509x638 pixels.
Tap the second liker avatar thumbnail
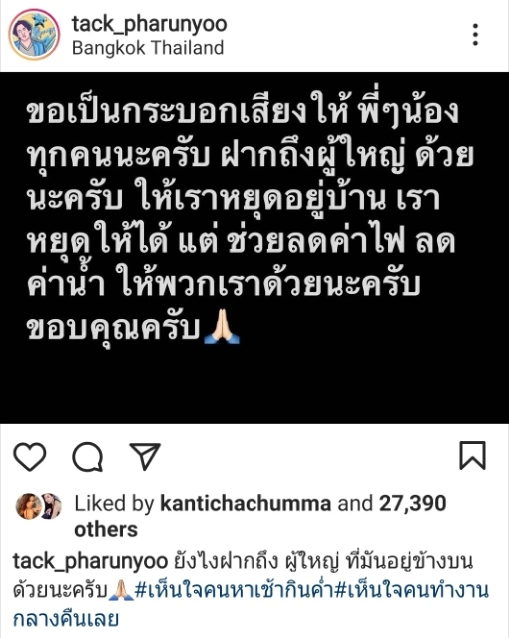coord(51,506)
